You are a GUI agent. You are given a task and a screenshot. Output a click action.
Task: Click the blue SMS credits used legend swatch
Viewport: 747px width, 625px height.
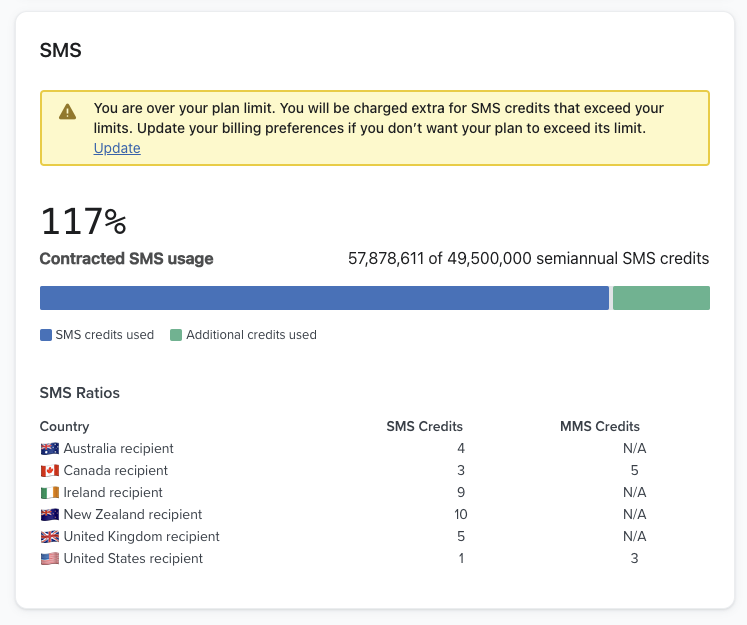point(46,335)
